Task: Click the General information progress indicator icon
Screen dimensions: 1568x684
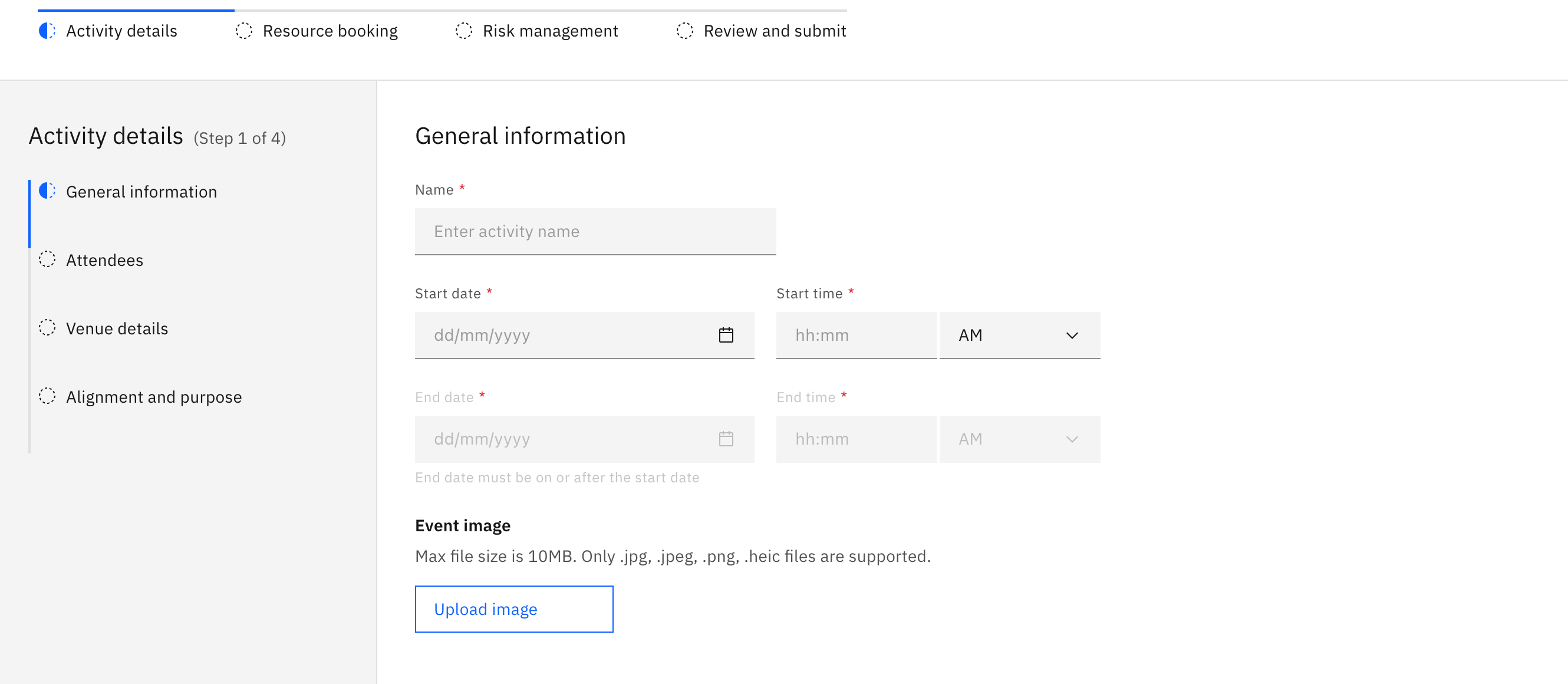Action: 47,190
